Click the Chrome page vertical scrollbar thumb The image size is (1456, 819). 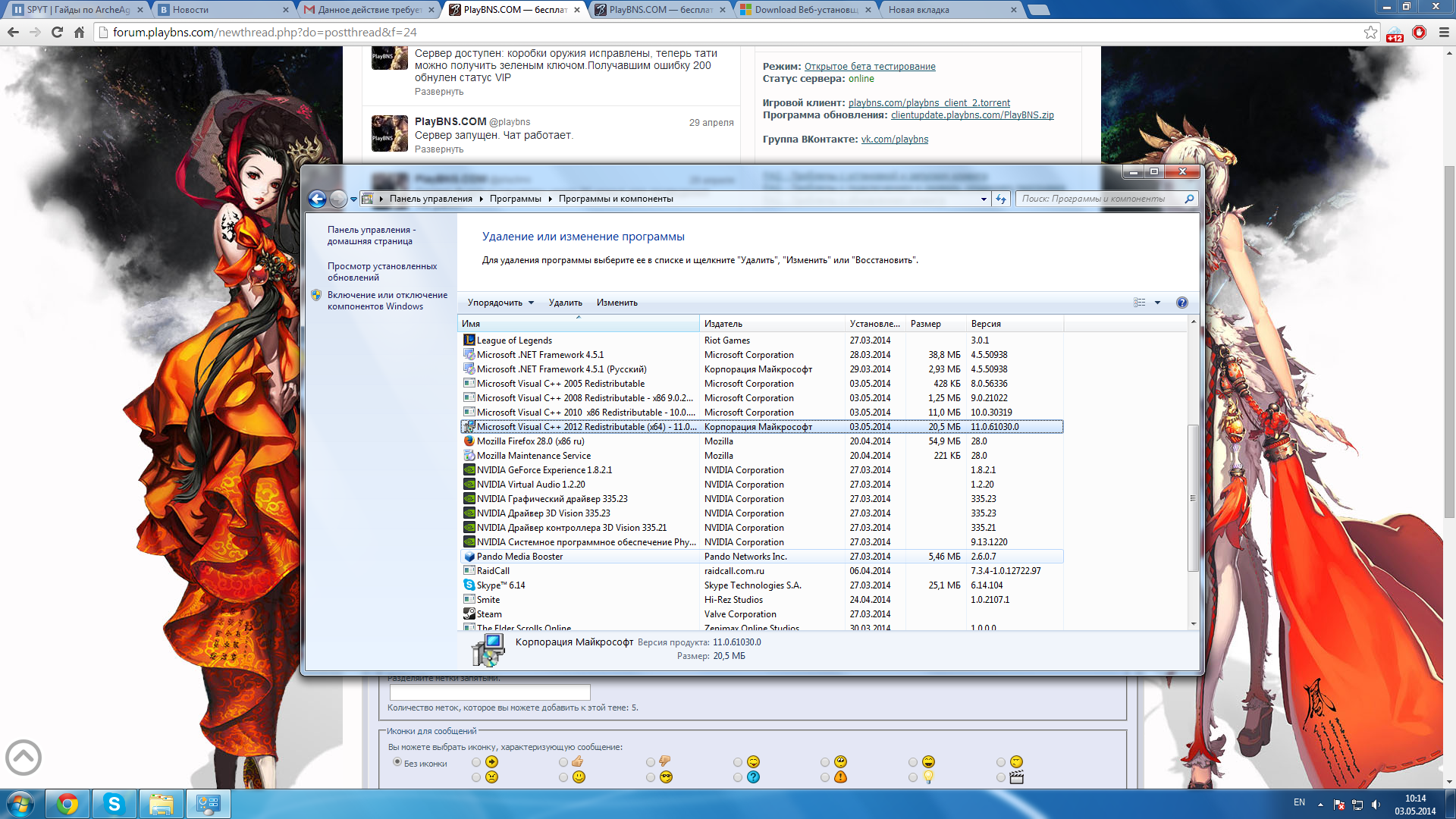(x=1449, y=341)
